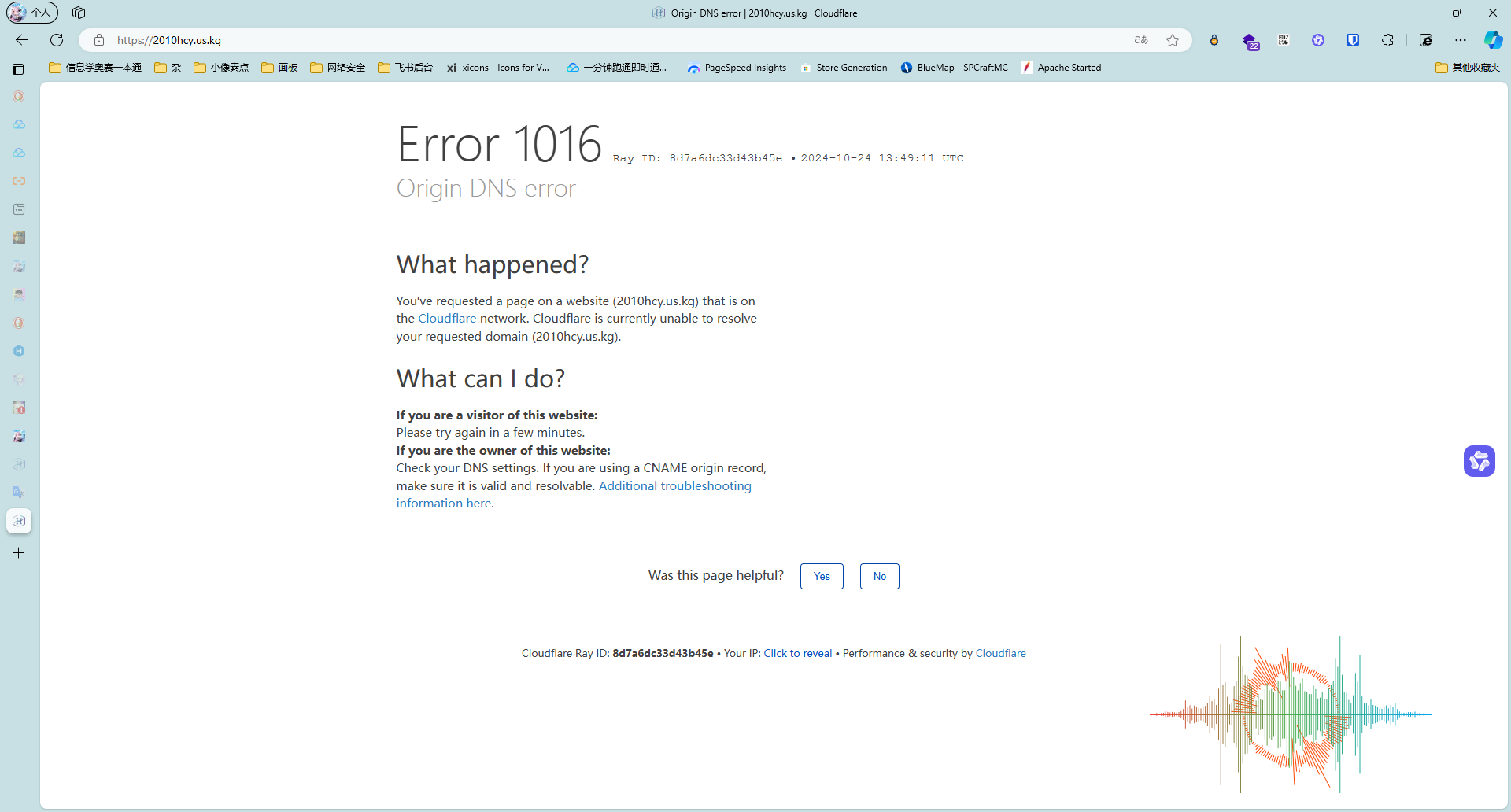This screenshot has width=1511, height=812.
Task: Open the Extensions puzzle-piece menu
Action: [x=1387, y=40]
